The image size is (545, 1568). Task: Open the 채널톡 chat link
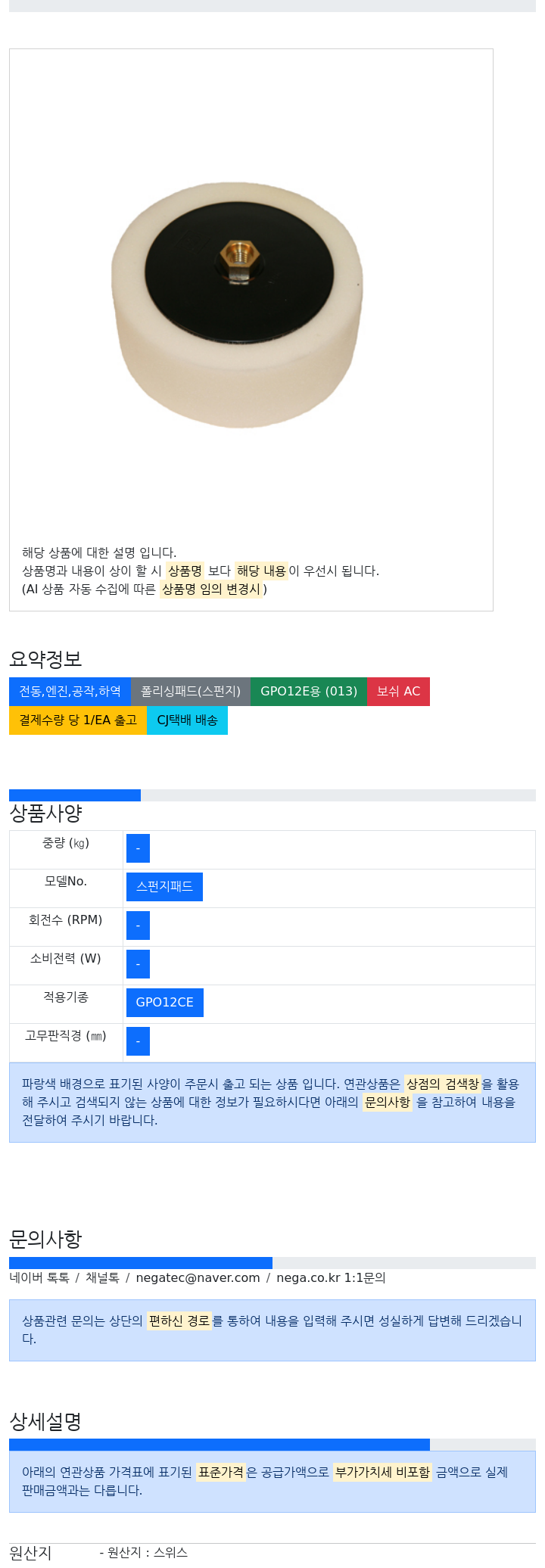pos(102,1277)
